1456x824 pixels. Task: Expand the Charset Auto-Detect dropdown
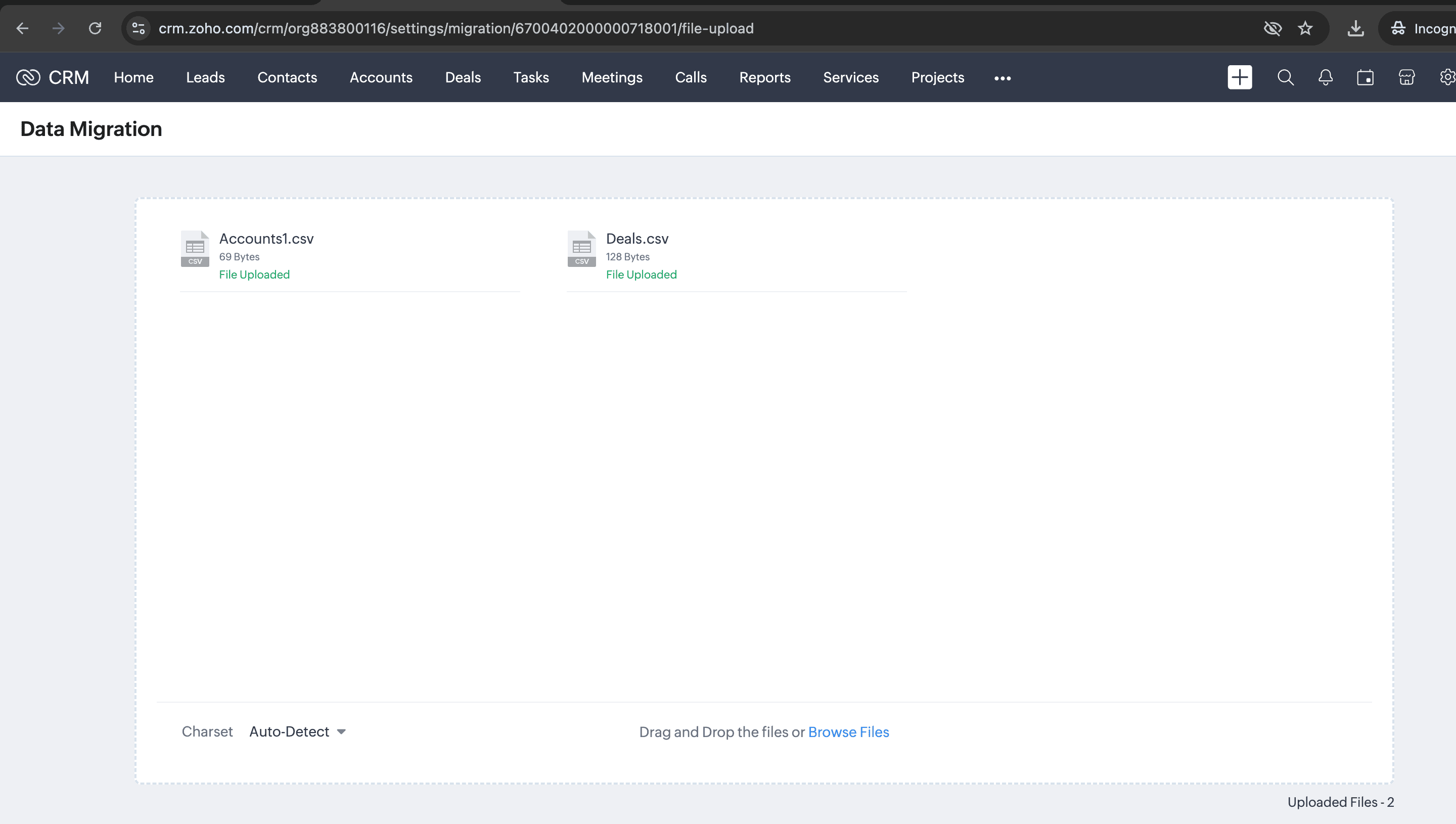[x=298, y=732]
